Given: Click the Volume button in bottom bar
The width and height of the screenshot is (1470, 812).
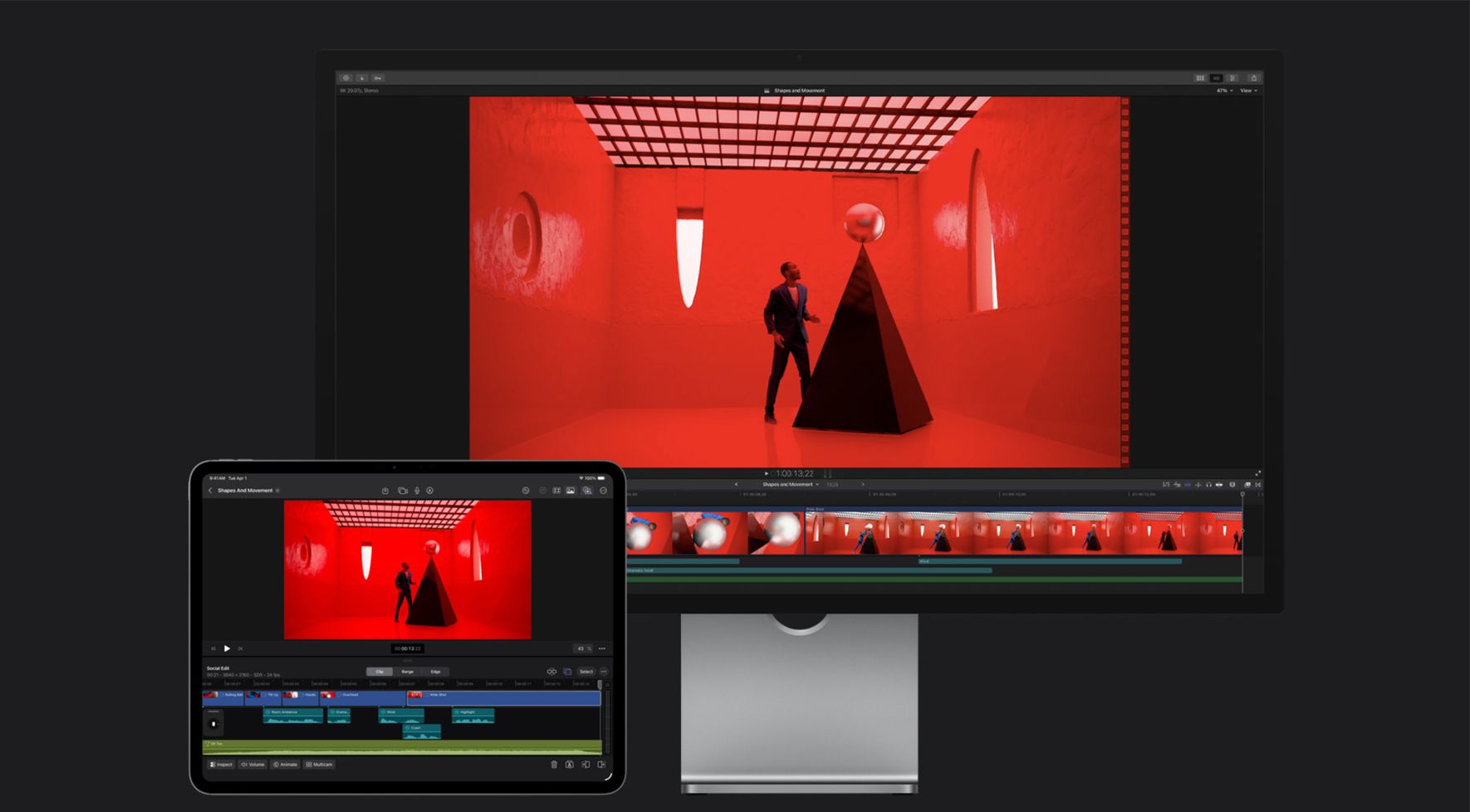Looking at the screenshot, I should (x=252, y=765).
